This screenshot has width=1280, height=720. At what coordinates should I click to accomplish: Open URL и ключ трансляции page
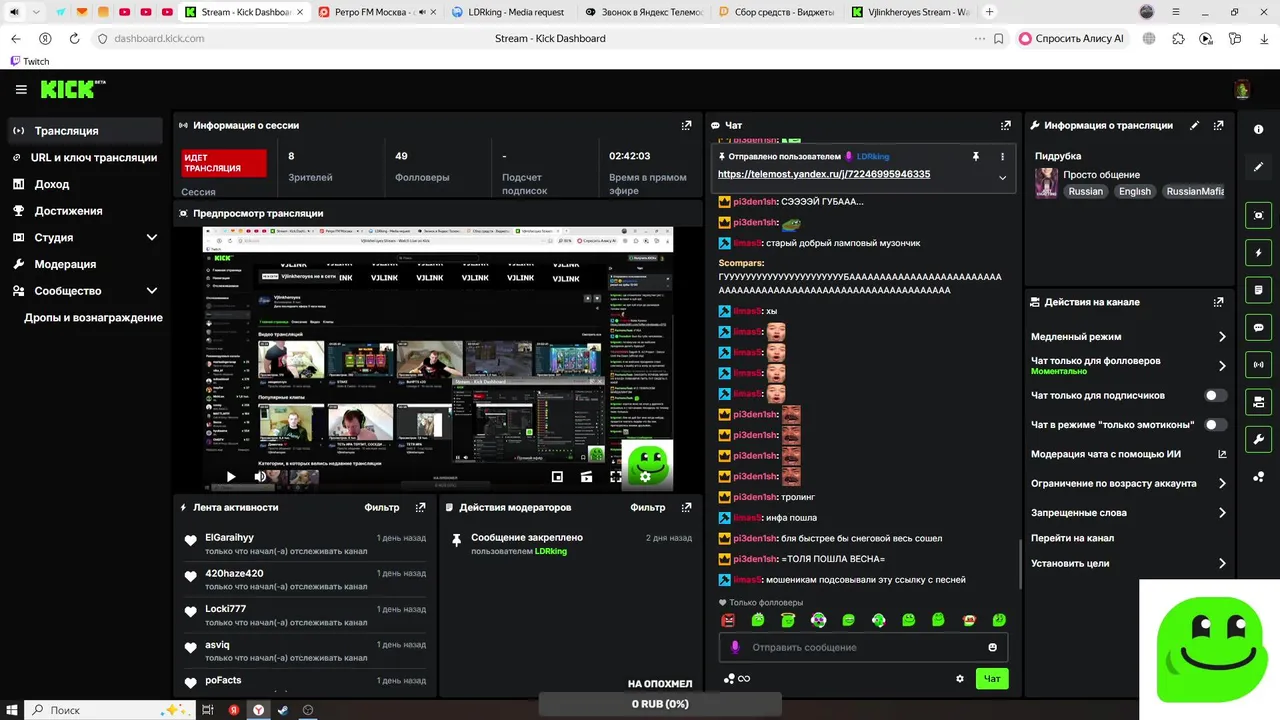86,157
